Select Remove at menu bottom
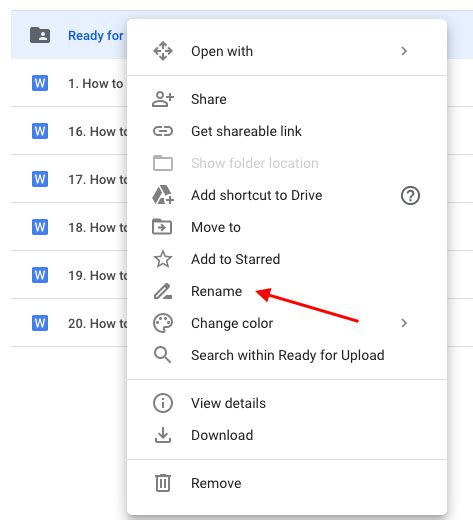 point(287,483)
